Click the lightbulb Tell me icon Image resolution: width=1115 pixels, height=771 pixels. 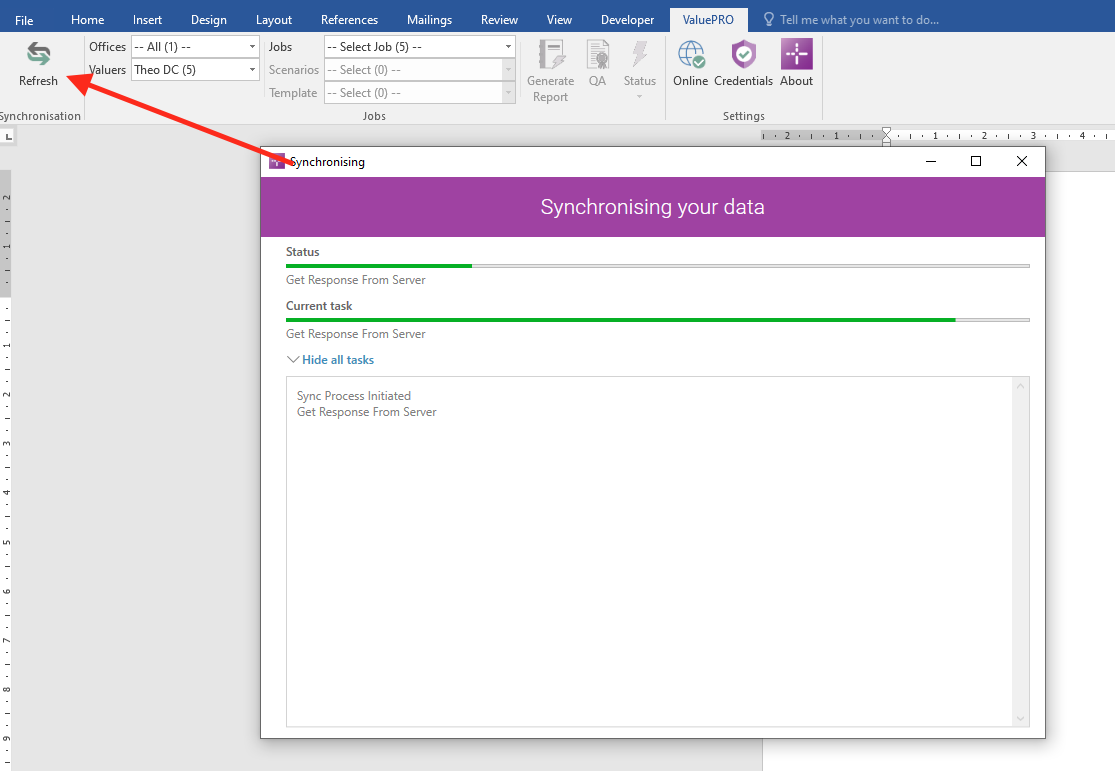coord(768,19)
